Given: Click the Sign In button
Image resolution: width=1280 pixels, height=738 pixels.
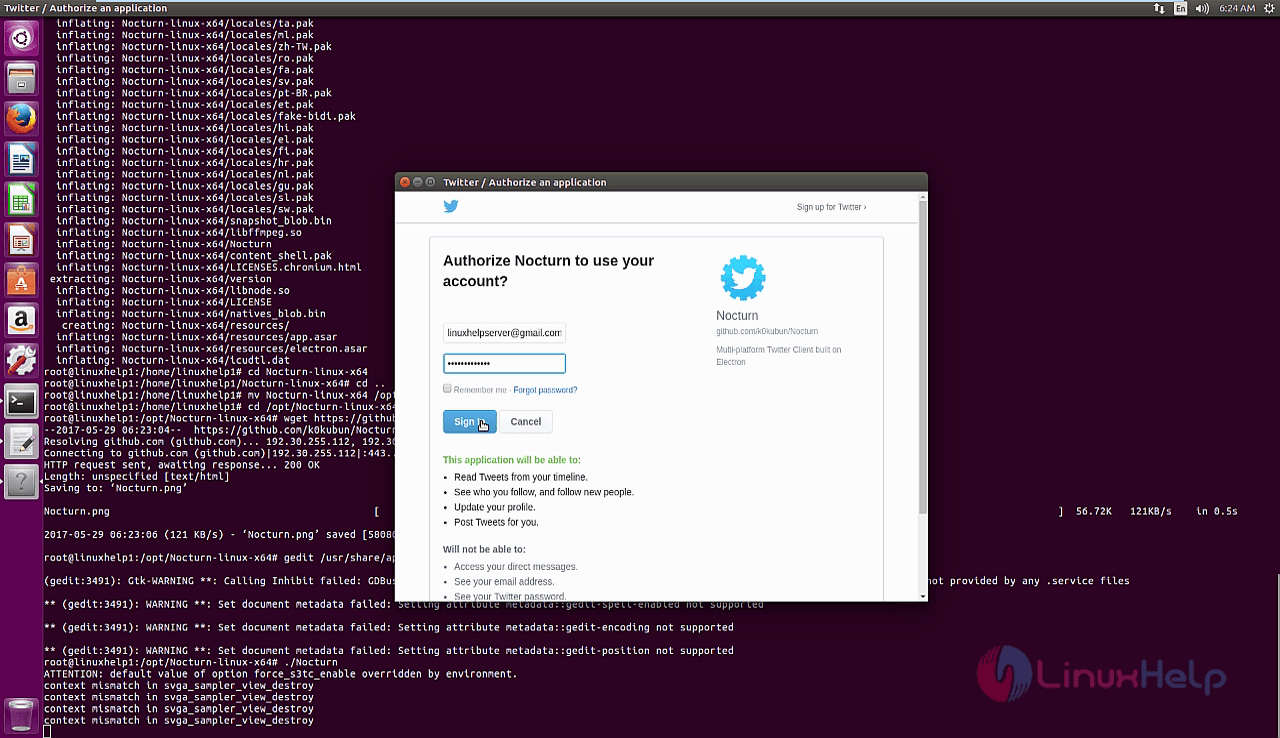Looking at the screenshot, I should coord(469,422).
